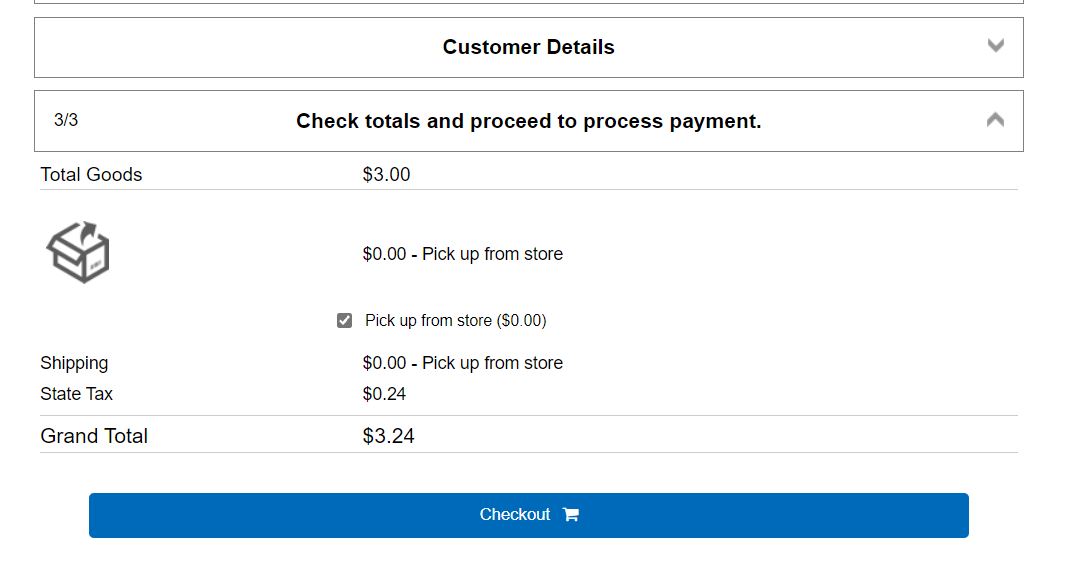Expand the Customer Details section chevron

(x=996, y=45)
